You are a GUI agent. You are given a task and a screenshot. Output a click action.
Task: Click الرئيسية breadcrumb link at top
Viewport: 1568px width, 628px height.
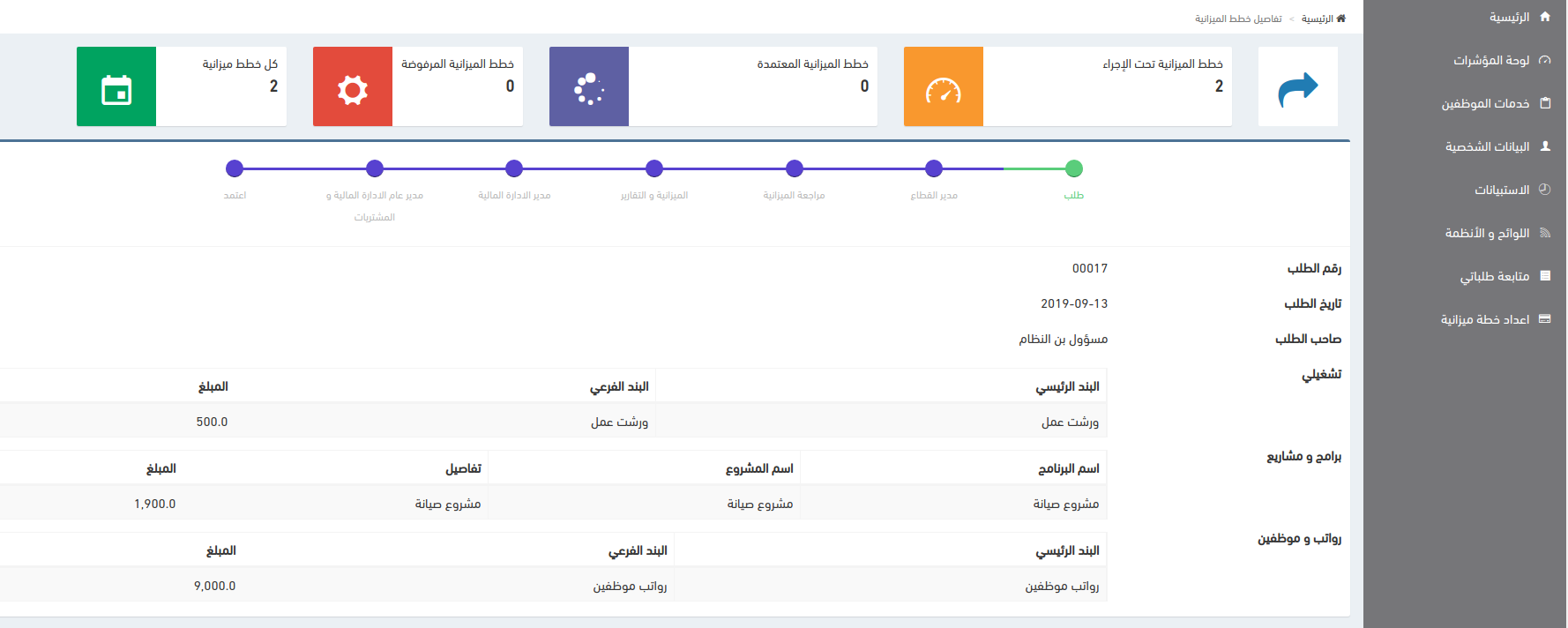point(1318,19)
